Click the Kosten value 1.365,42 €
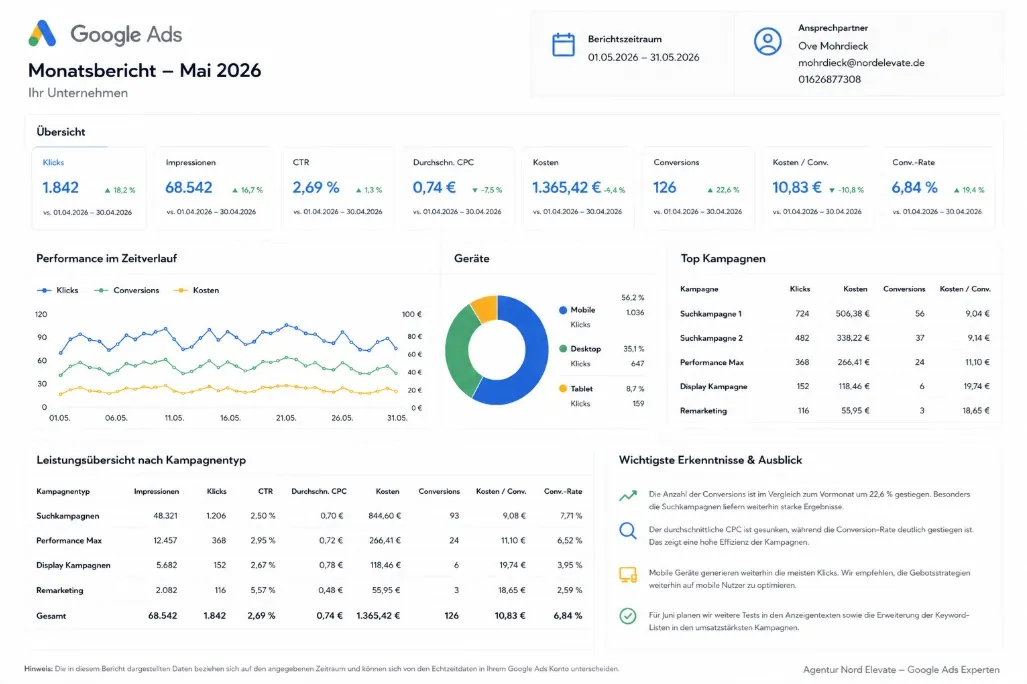 pyautogui.click(x=566, y=187)
